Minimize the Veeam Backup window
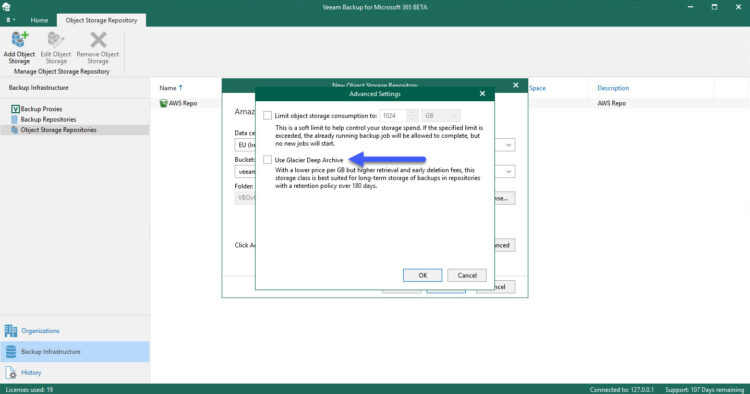Image resolution: width=750 pixels, height=394 pixels. pos(691,7)
